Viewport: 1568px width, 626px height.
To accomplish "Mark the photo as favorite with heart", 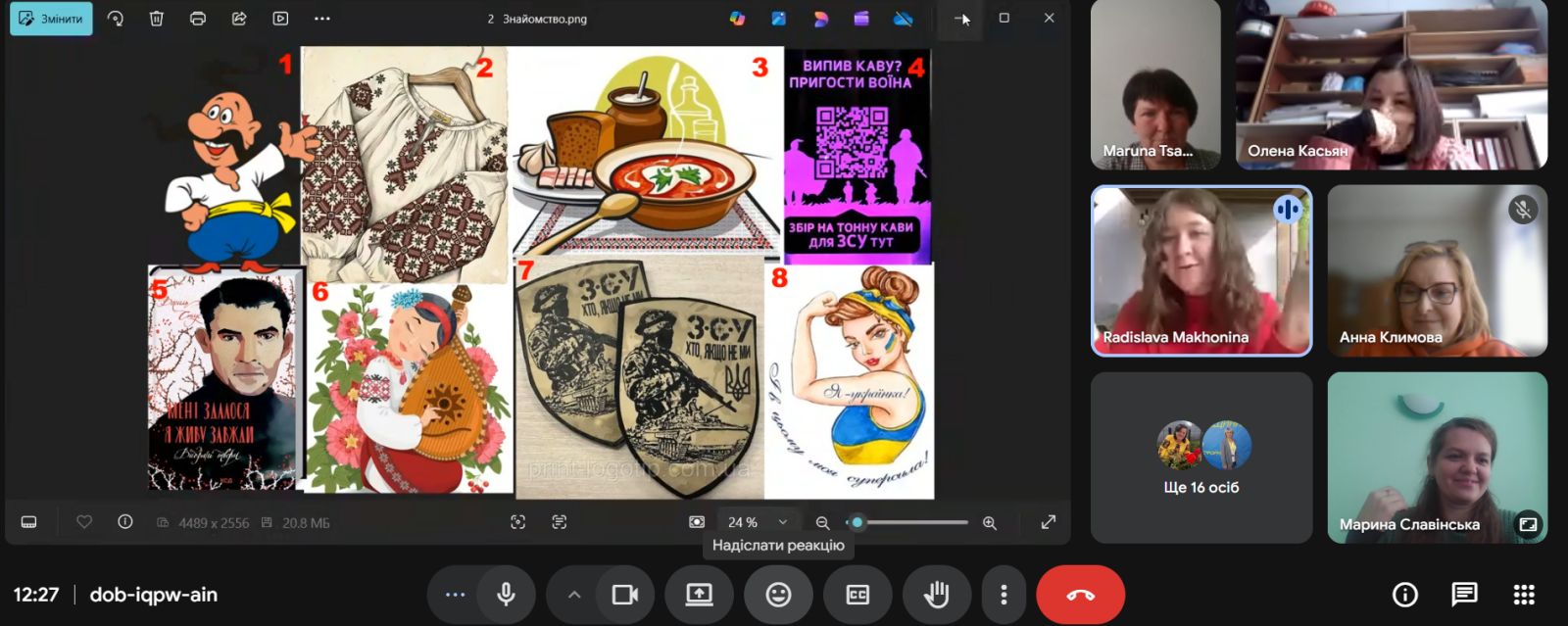I will coord(84,522).
